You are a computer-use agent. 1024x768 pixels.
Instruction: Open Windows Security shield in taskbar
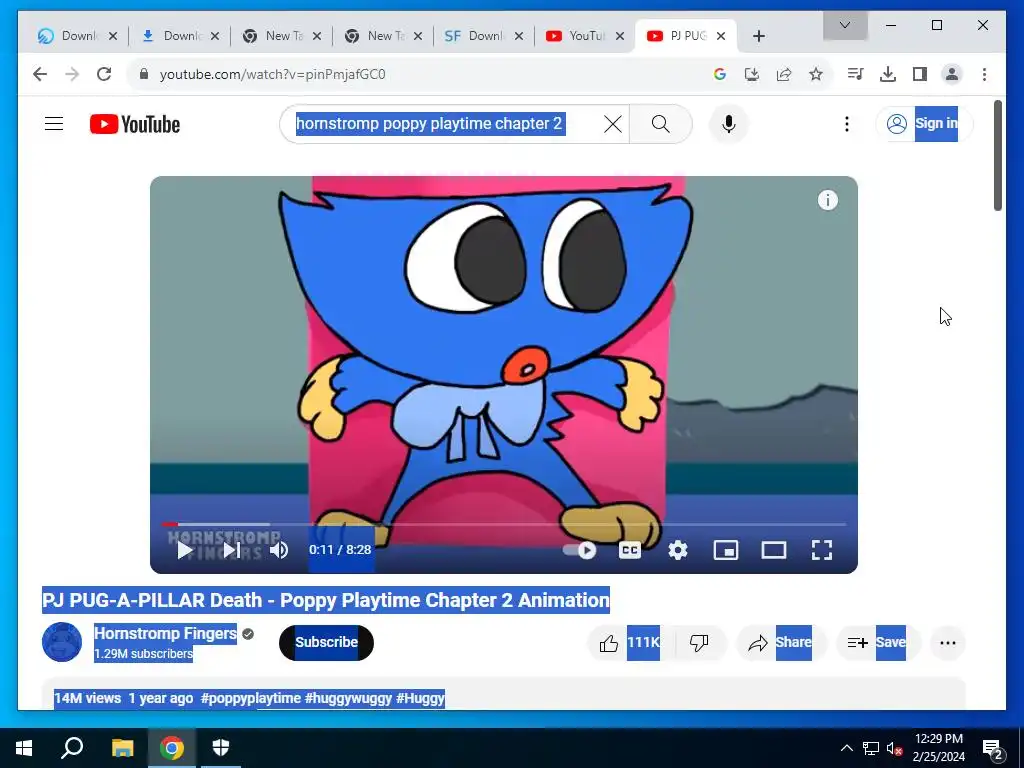pyautogui.click(x=221, y=748)
